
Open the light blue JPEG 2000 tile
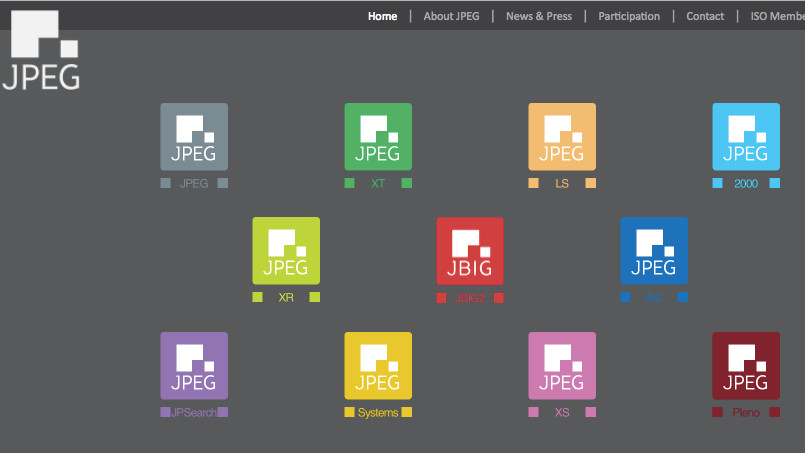pyautogui.click(x=746, y=137)
